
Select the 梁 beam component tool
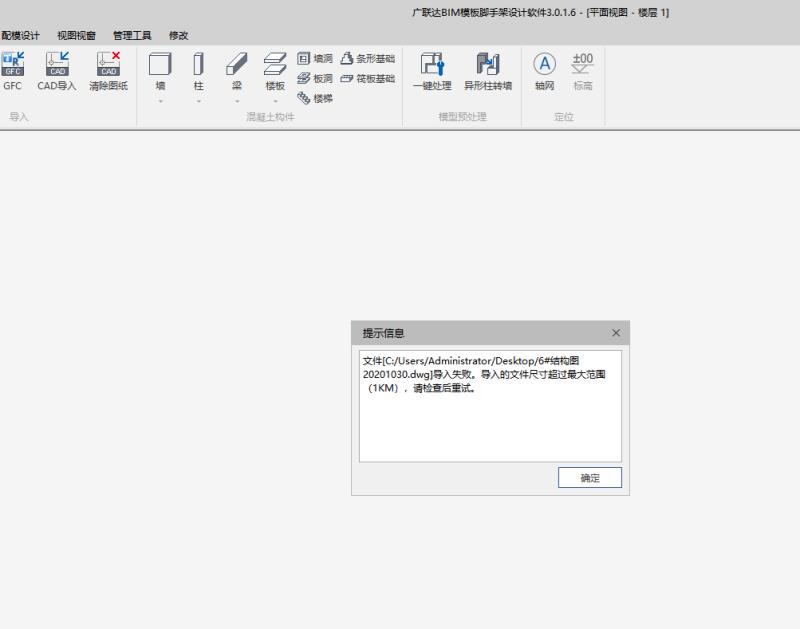237,71
